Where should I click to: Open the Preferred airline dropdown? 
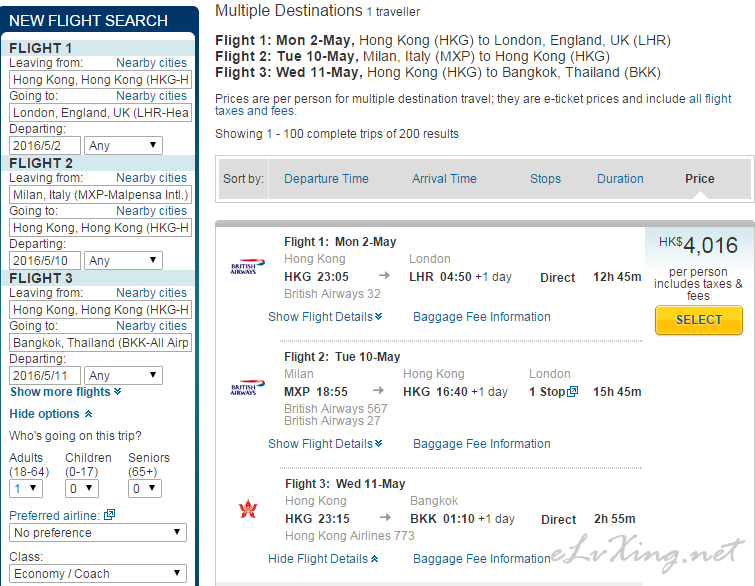pos(98,533)
